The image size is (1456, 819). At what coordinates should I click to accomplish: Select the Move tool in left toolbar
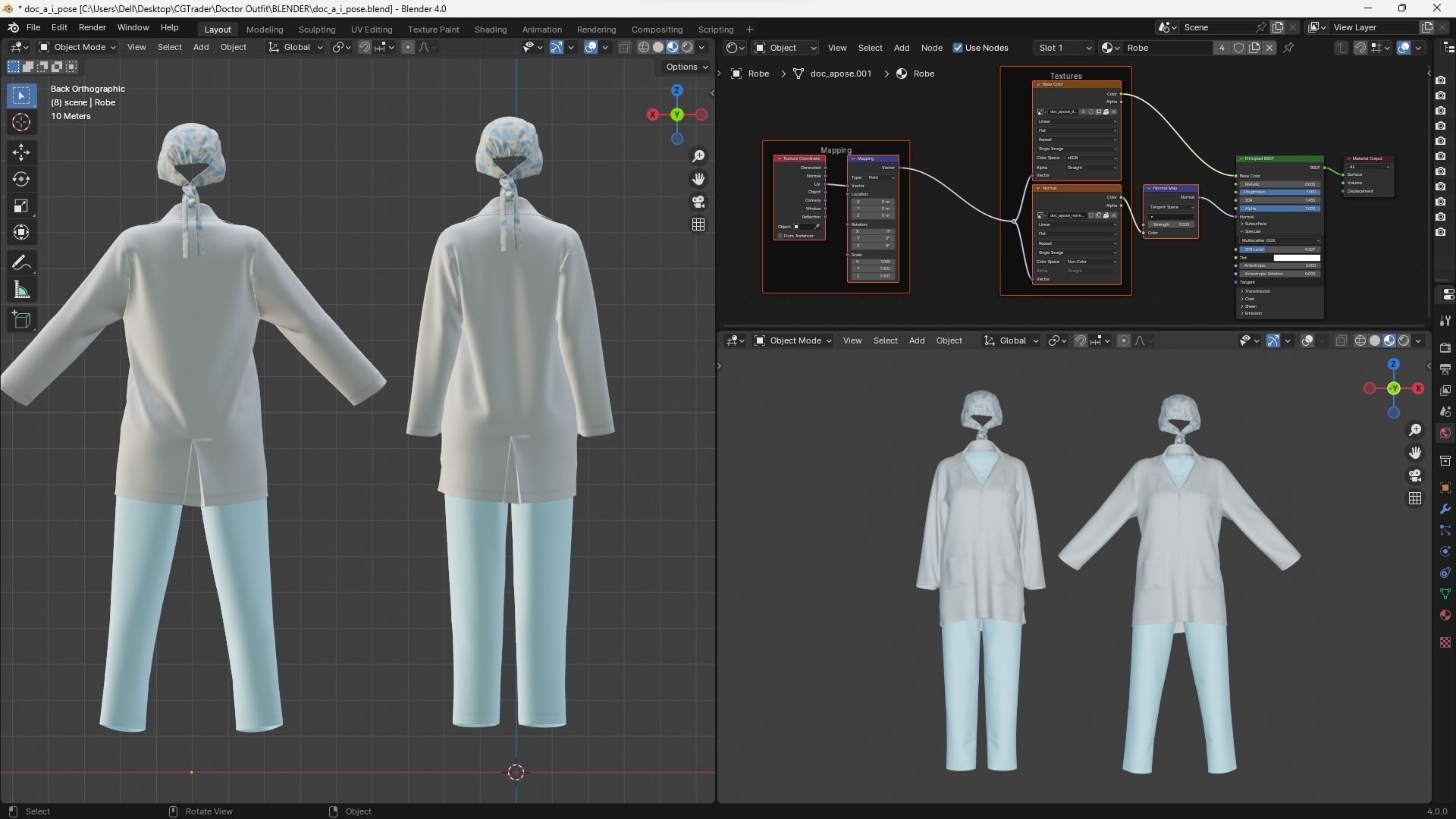21,152
